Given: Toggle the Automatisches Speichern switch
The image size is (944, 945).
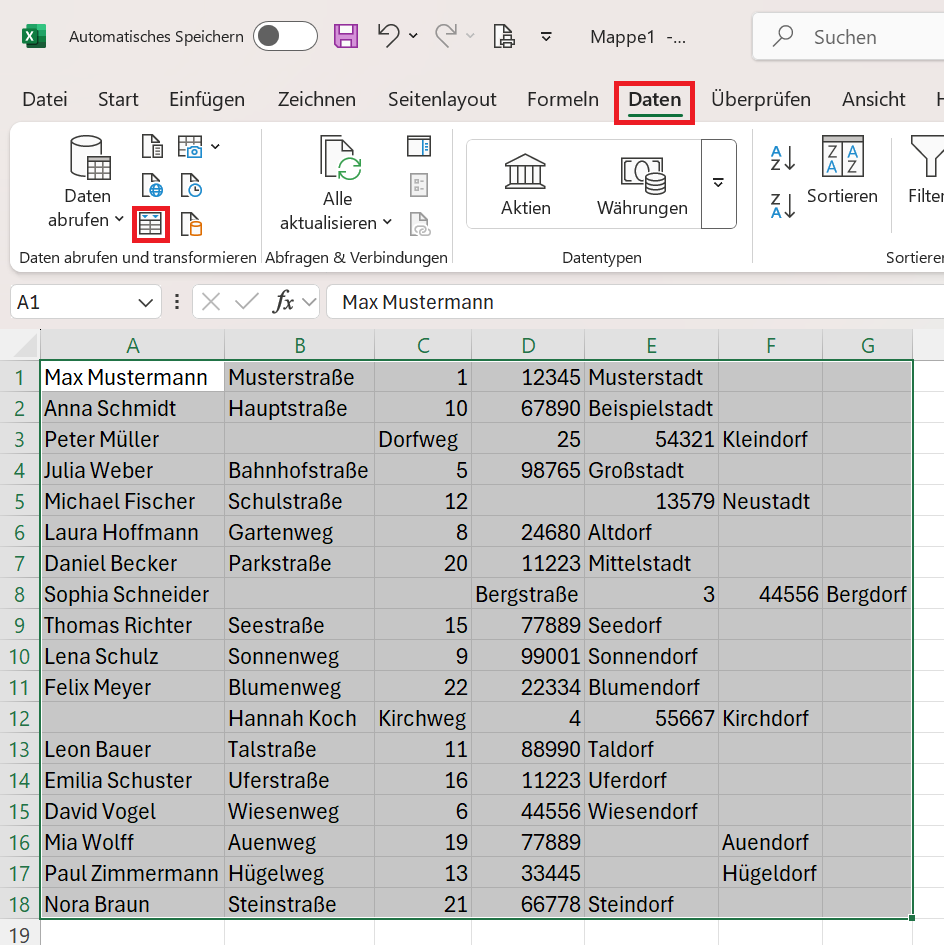Looking at the screenshot, I should coord(285,37).
